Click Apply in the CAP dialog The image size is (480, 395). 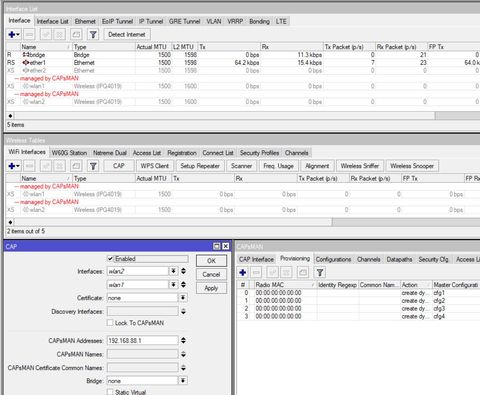coord(211,288)
